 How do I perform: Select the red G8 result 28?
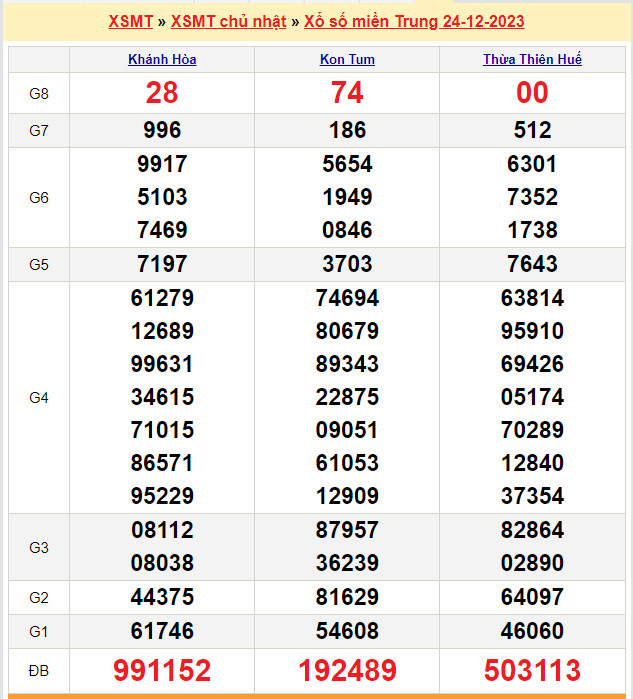coord(162,93)
